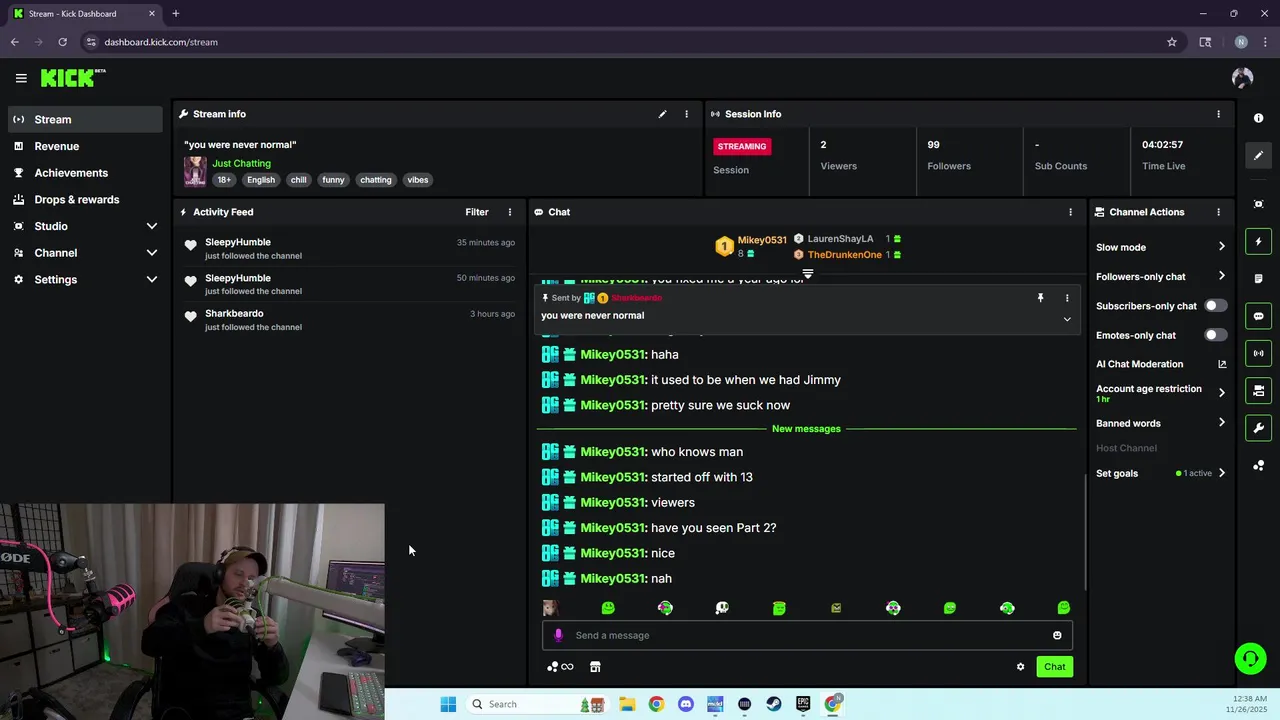Unpin the pinned chat message
The height and width of the screenshot is (720, 1280).
[x=1040, y=298]
